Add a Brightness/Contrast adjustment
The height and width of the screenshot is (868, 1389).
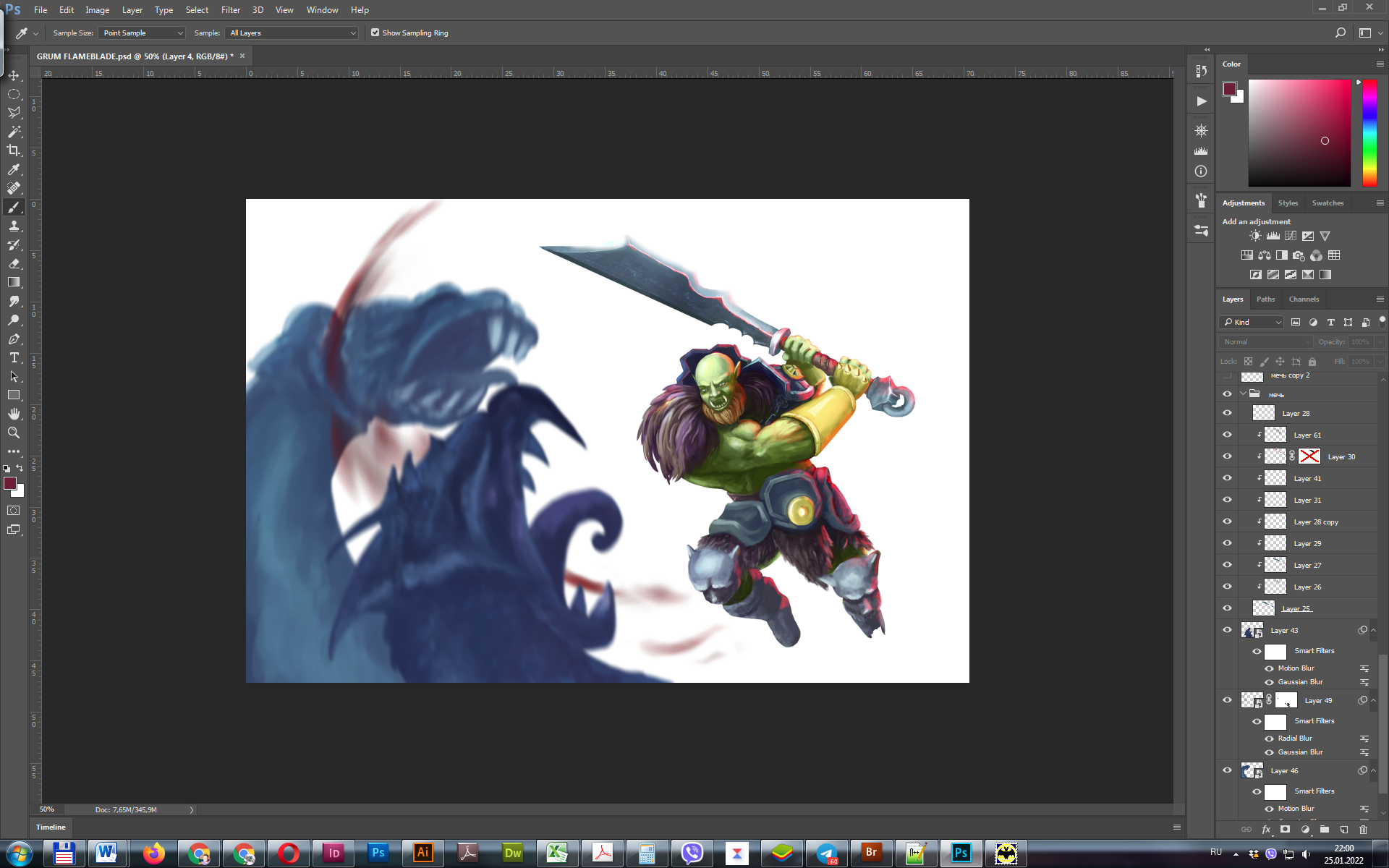(1255, 236)
